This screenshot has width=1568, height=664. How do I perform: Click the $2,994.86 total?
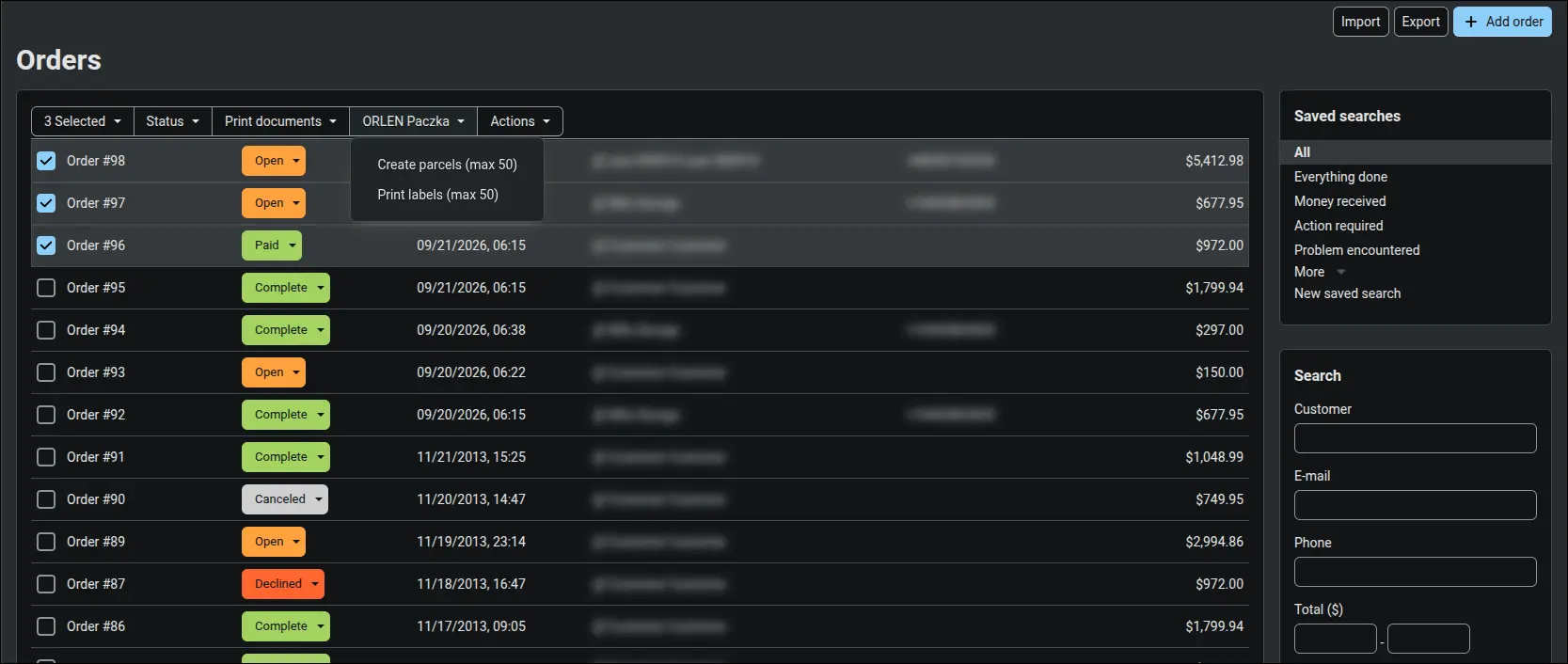1214,542
